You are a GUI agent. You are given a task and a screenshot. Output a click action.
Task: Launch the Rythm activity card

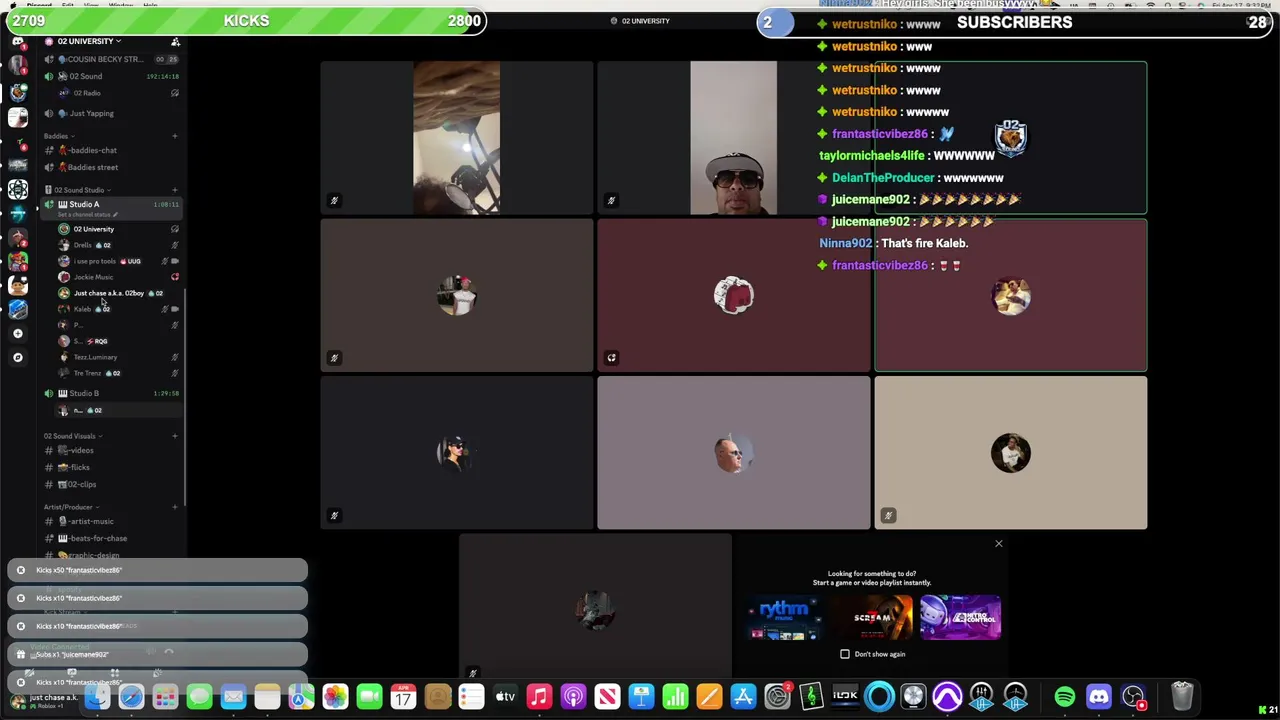pos(784,617)
